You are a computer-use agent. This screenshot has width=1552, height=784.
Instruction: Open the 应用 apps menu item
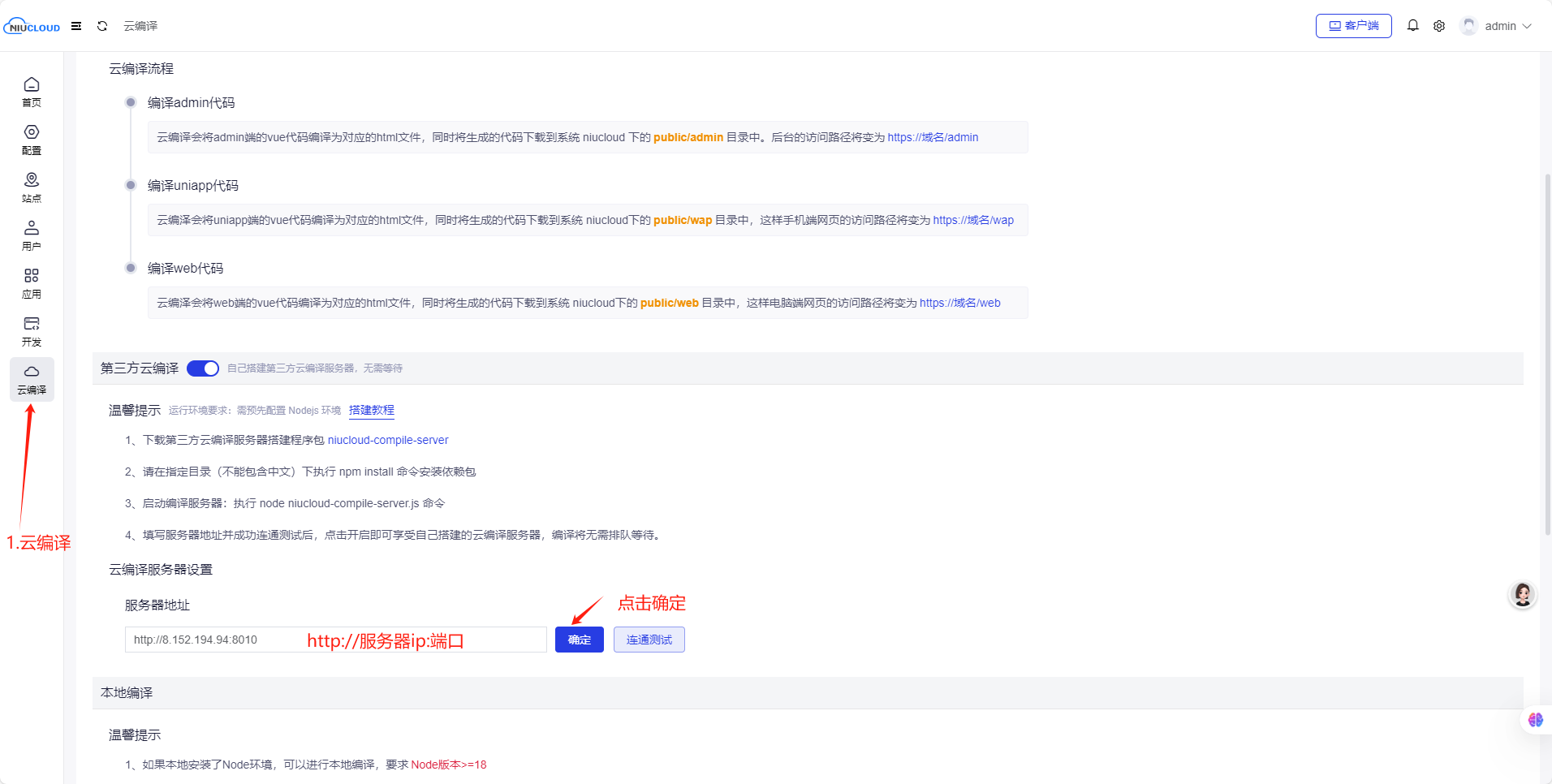[x=32, y=283]
